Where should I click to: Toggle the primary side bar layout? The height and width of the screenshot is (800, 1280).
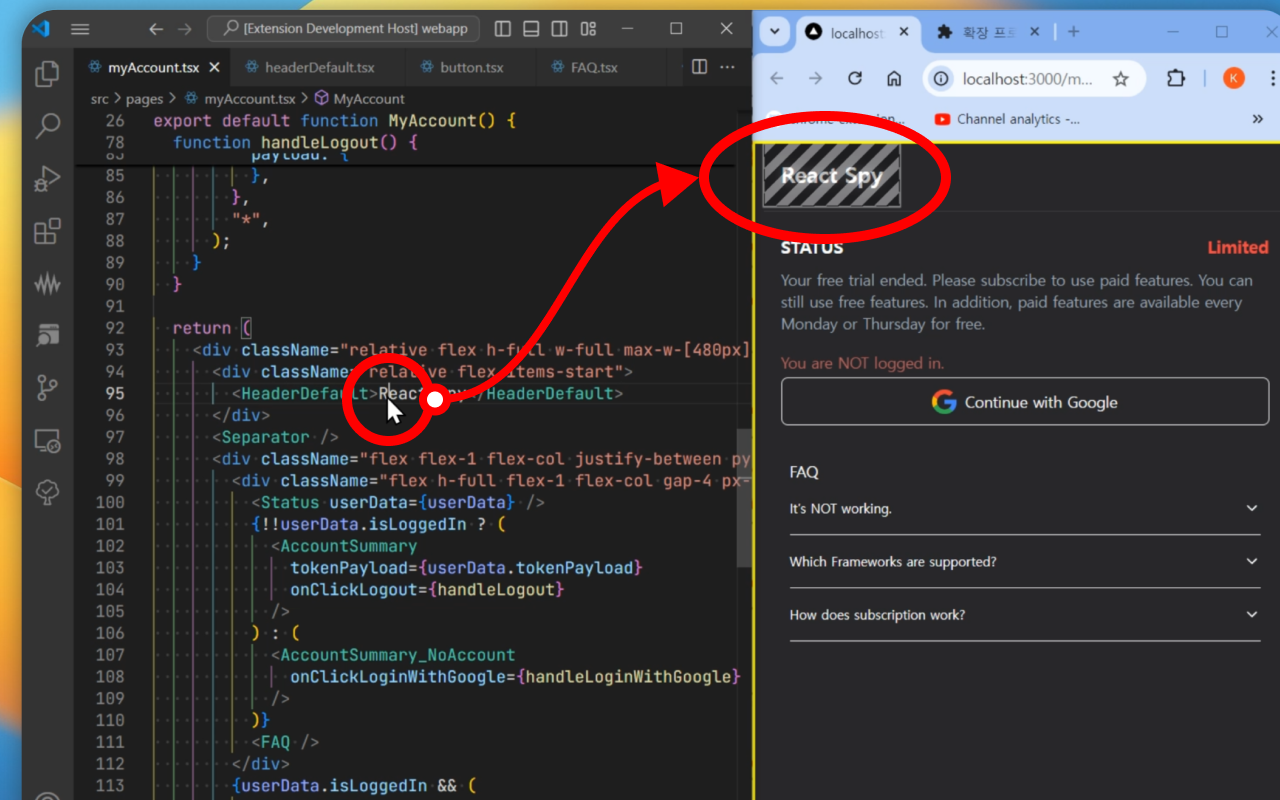click(x=503, y=29)
